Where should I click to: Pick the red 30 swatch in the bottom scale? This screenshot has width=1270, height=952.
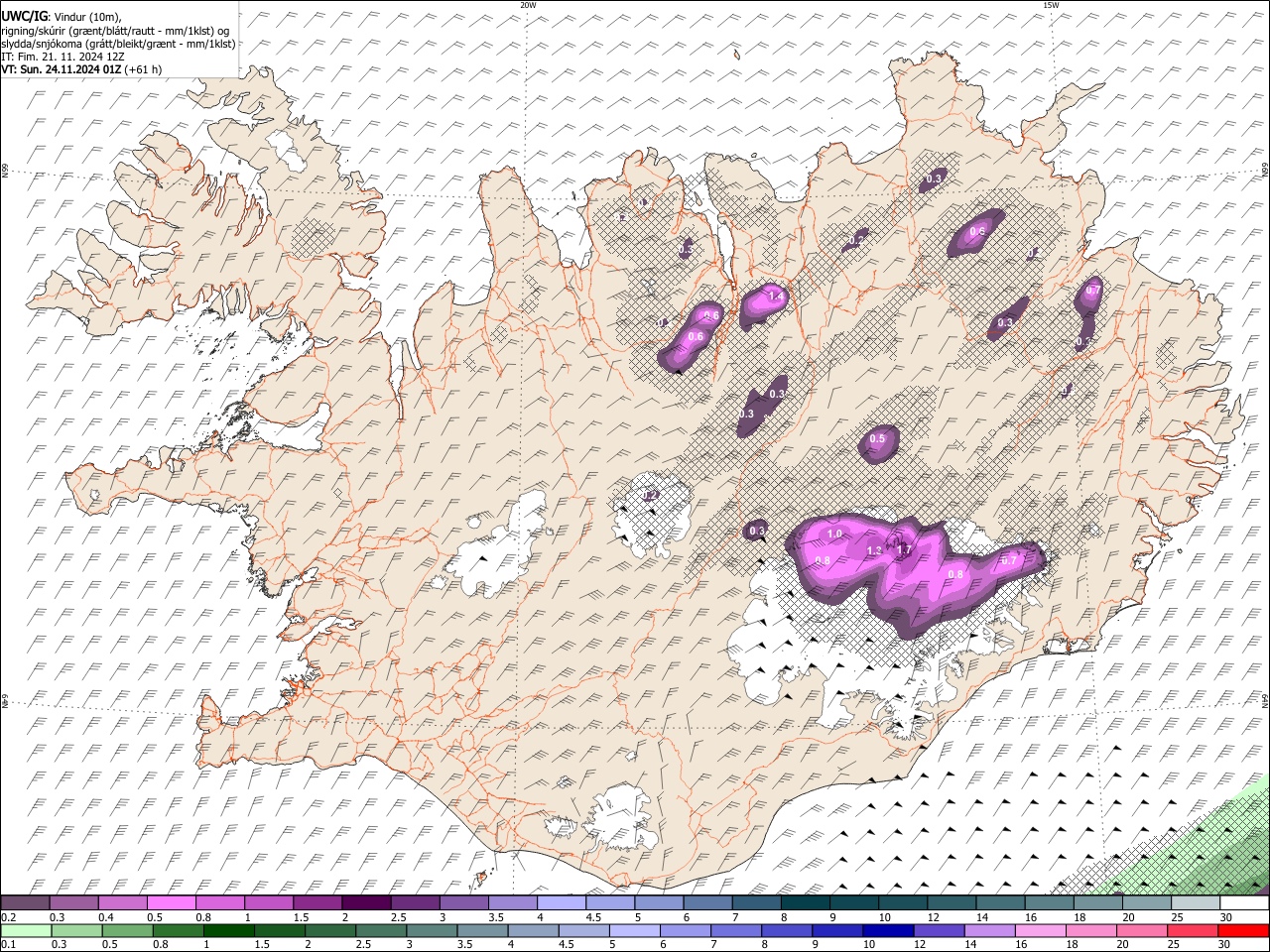(x=1243, y=930)
